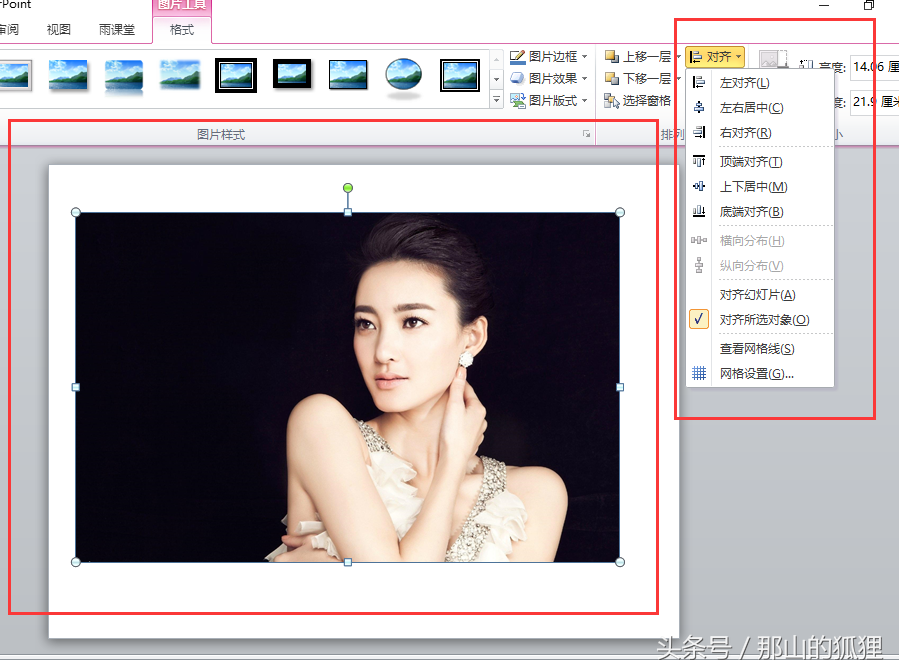899x670 pixels.
Task: Click the Selection Pane icon
Action: click(612, 100)
